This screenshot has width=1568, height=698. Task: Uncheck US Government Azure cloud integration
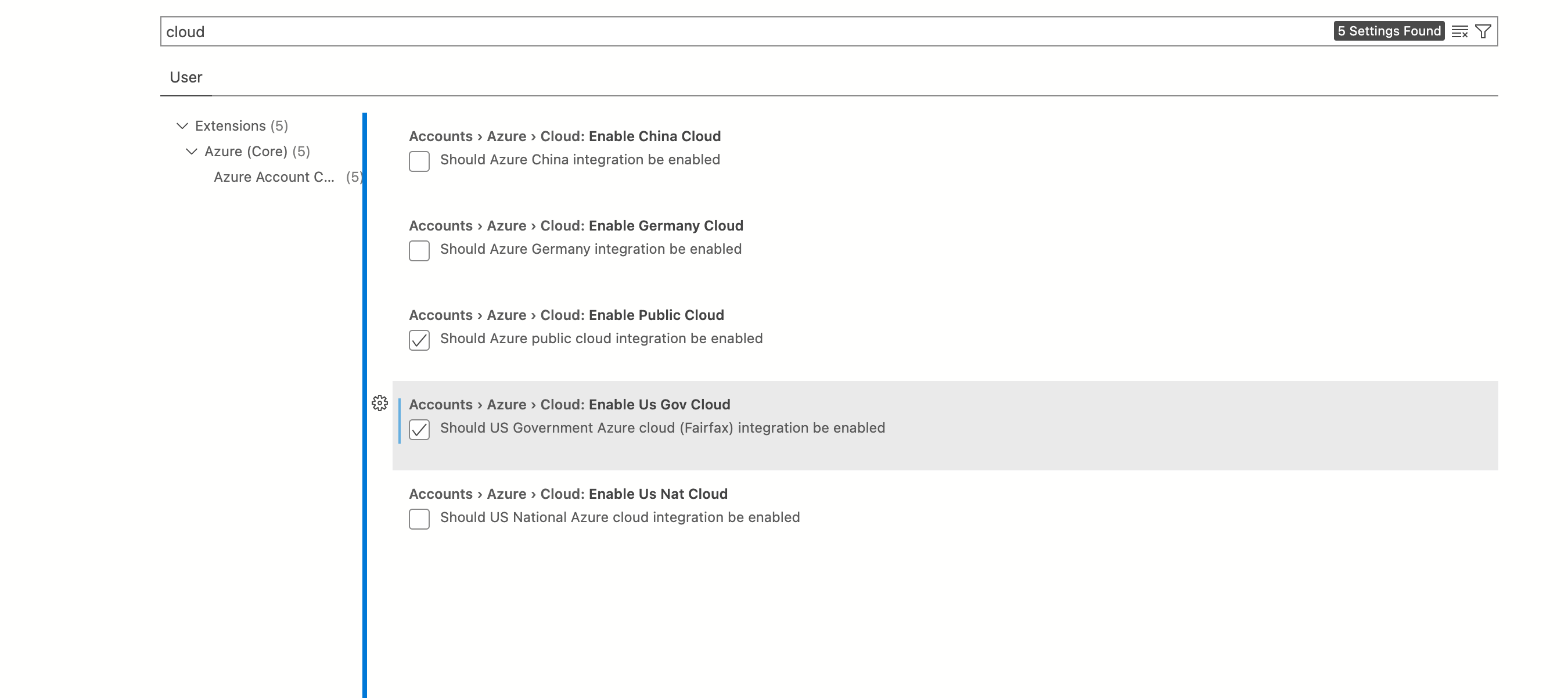[419, 430]
